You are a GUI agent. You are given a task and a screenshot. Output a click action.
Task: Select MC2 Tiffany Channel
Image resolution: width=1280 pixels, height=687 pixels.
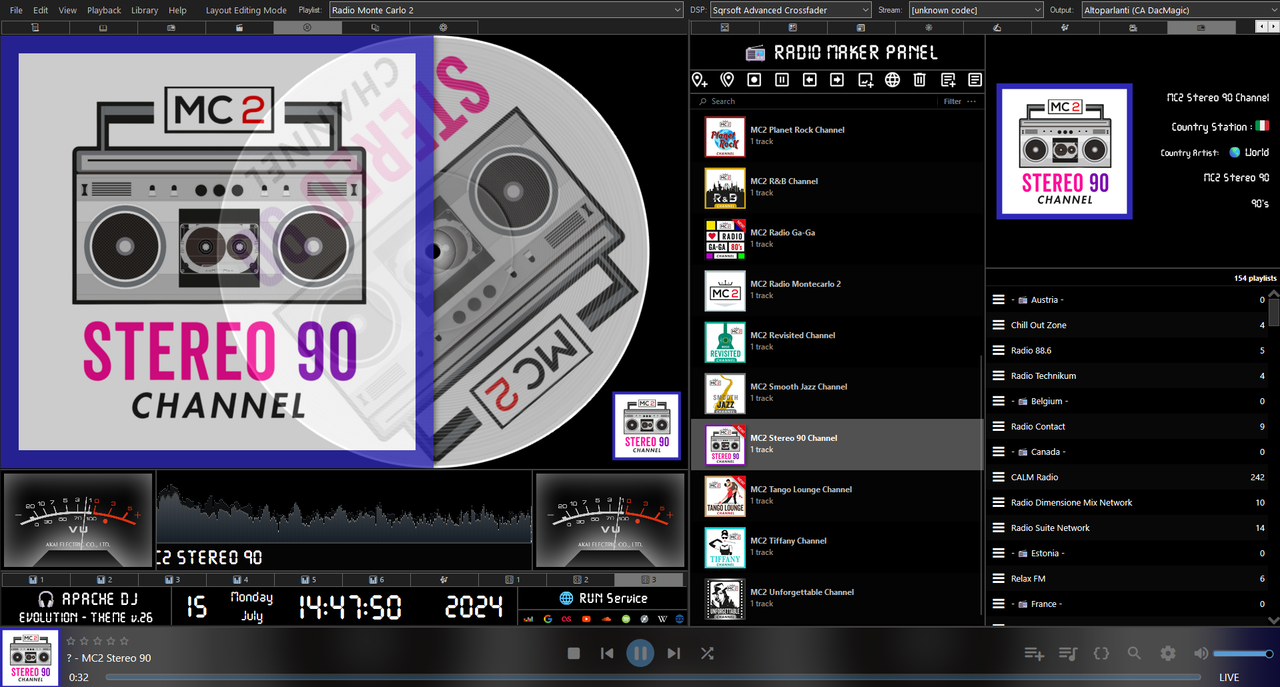click(x=837, y=547)
